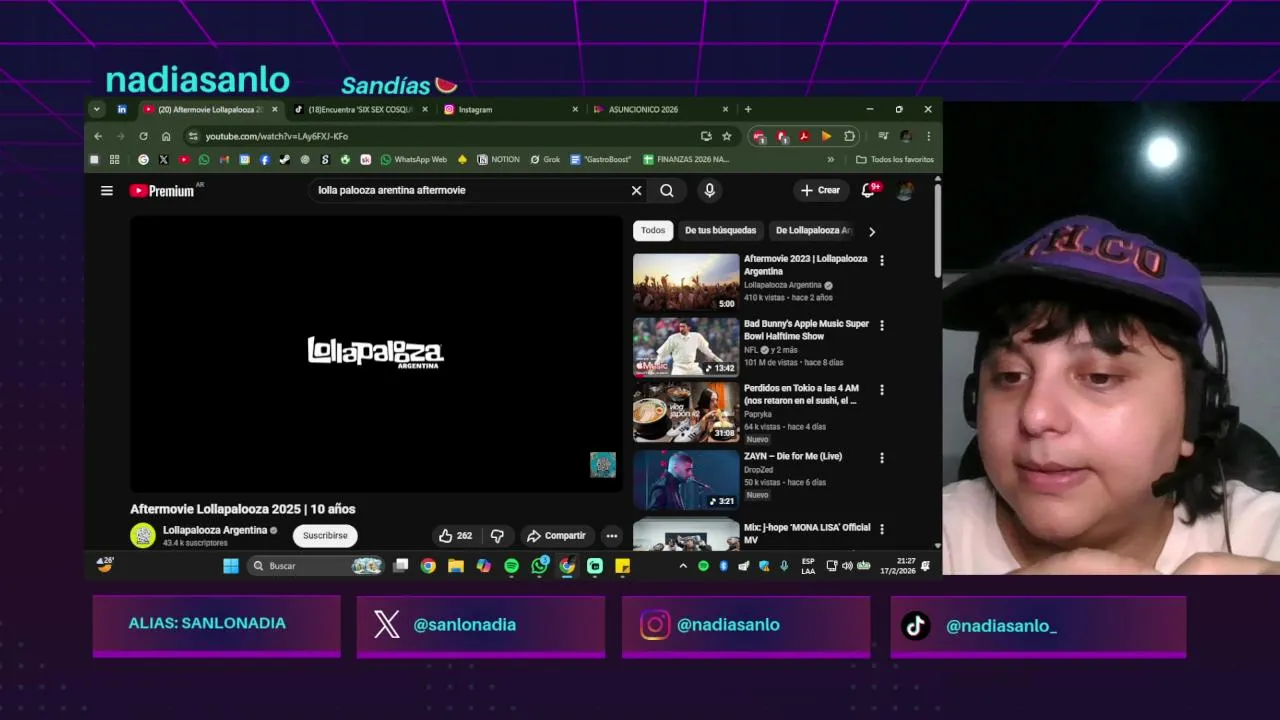Open options for j-hope MONA LISA video

click(x=881, y=528)
